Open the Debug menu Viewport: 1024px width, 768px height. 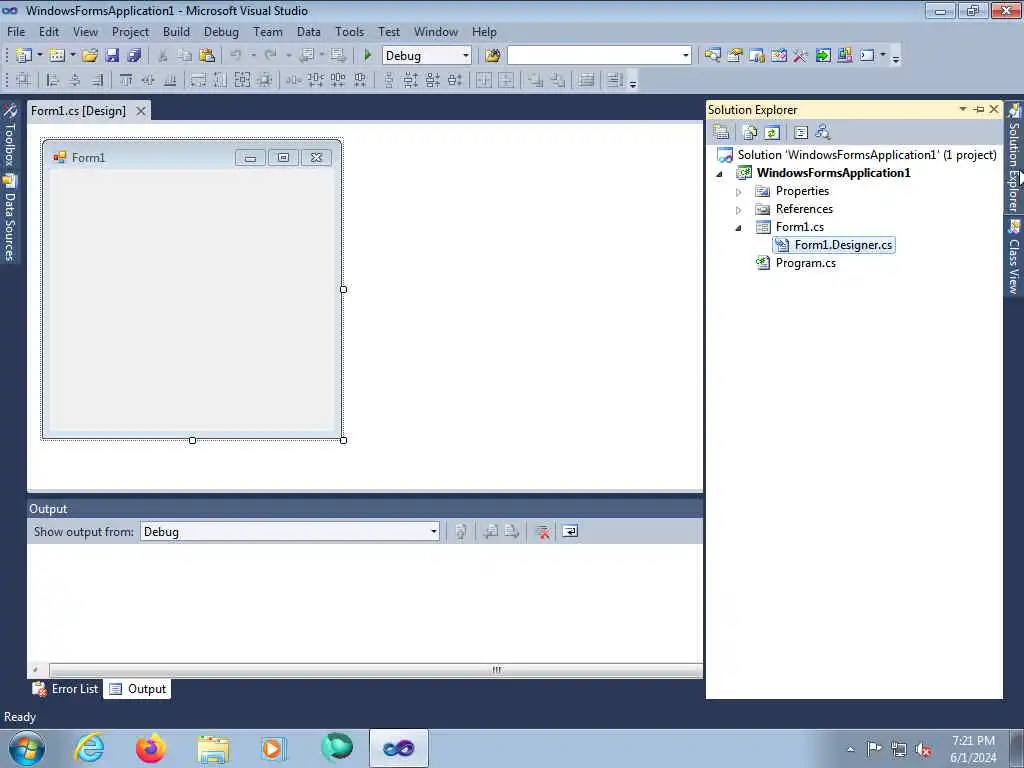pyautogui.click(x=221, y=31)
